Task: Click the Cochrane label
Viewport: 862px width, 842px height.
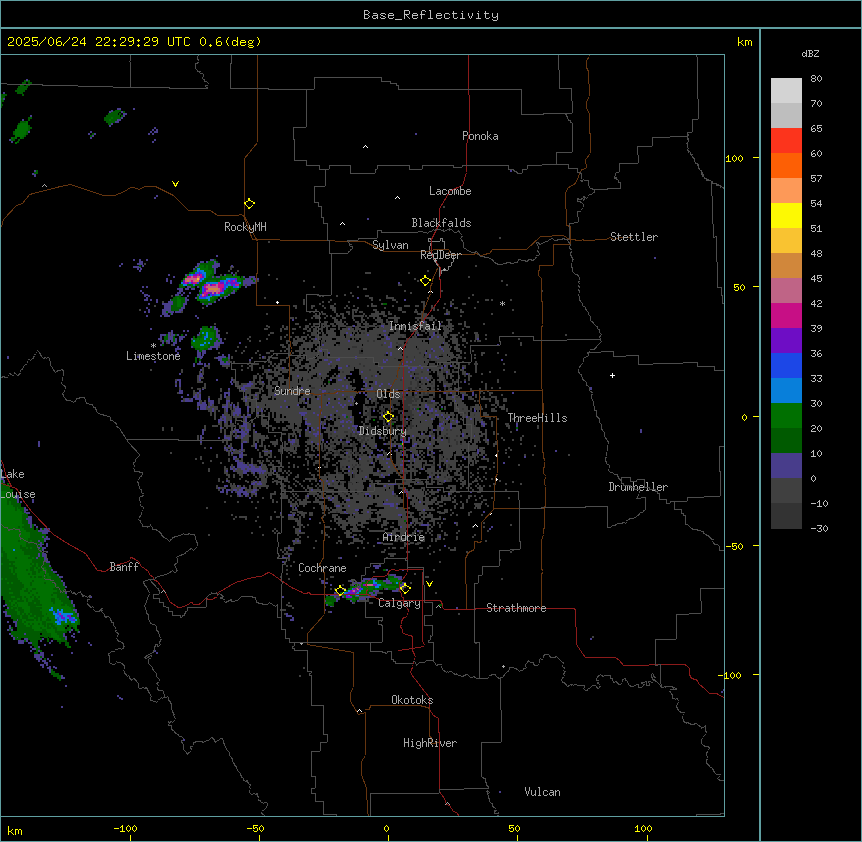Action: coord(322,568)
